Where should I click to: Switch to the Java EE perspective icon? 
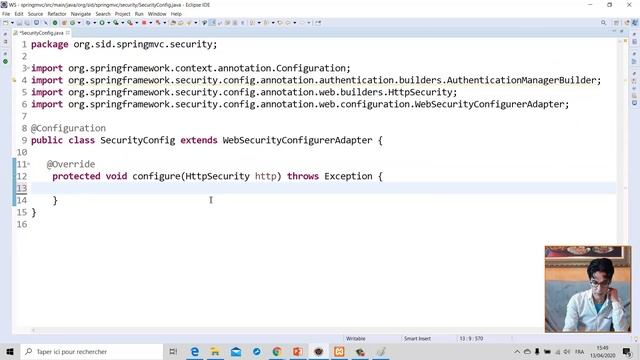[x=627, y=23]
